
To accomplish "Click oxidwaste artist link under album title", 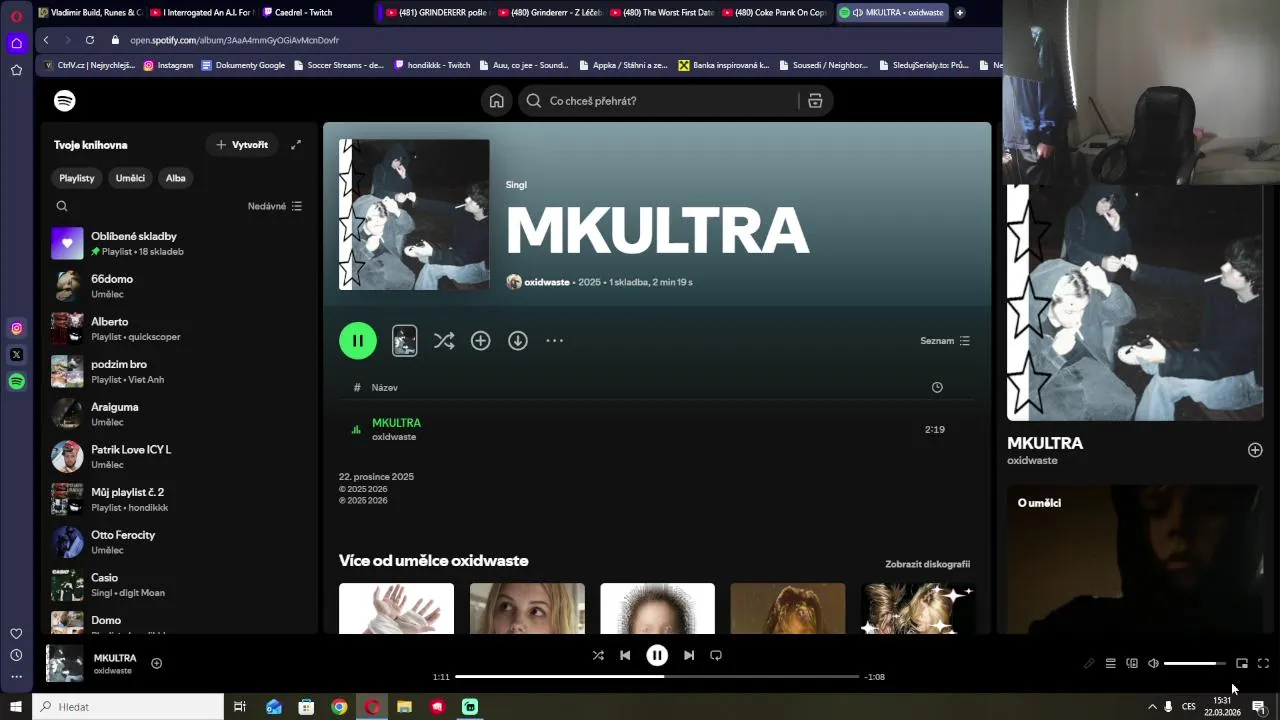I will tap(547, 282).
